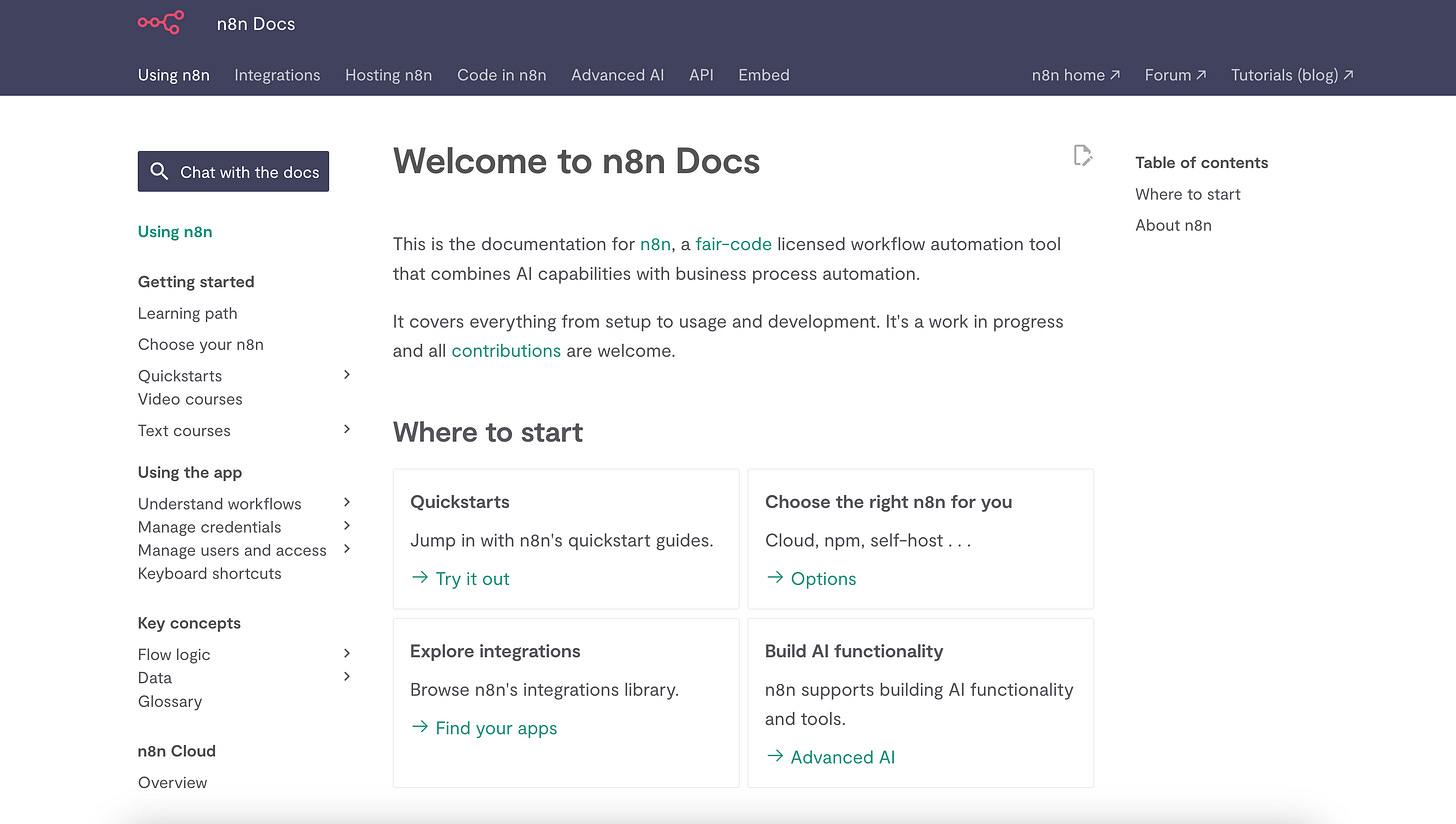The image size is (1456, 824).
Task: Click the Using the app sidebar heading
Action: [190, 472]
